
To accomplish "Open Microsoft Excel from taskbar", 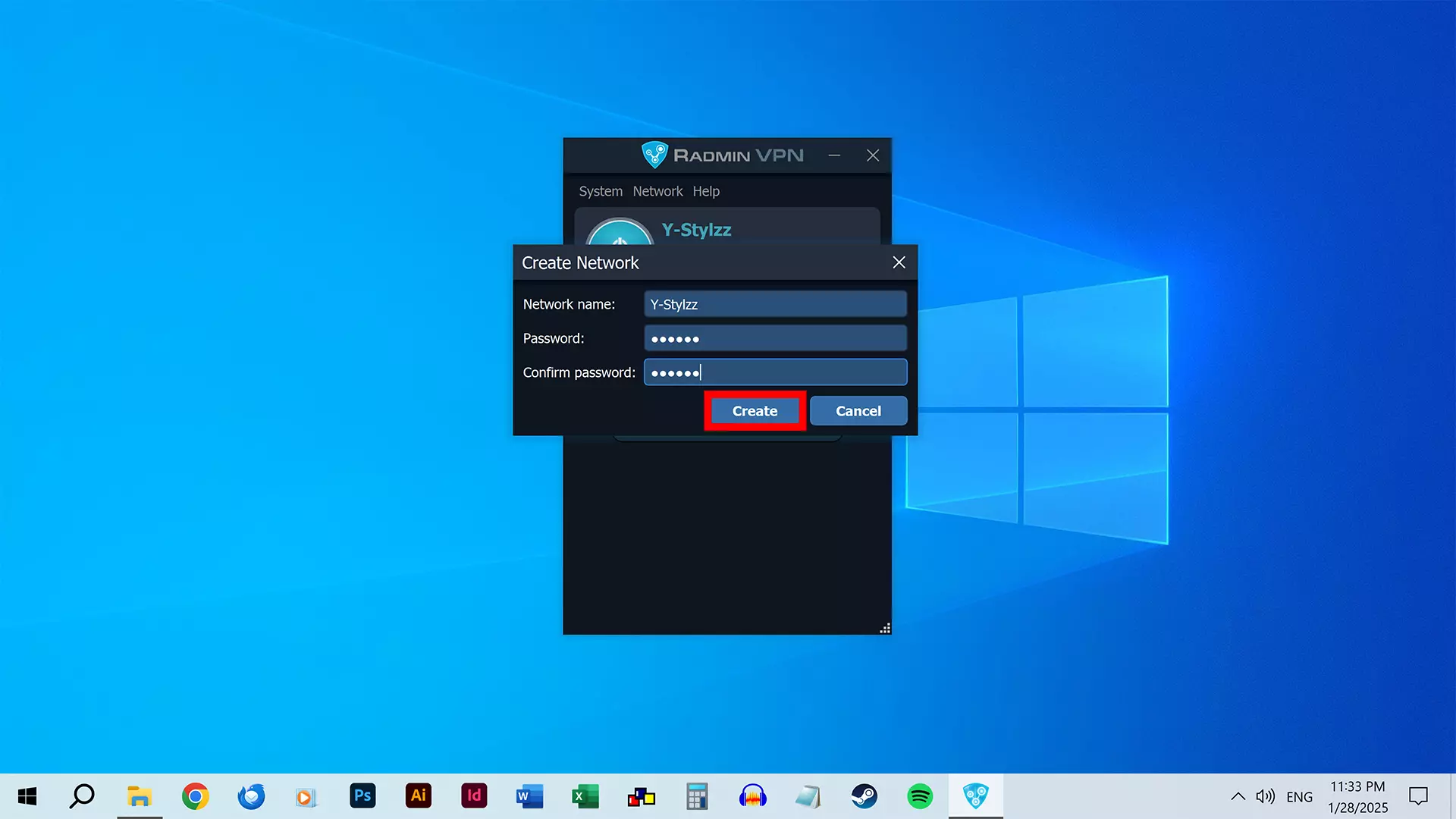I will point(585,796).
